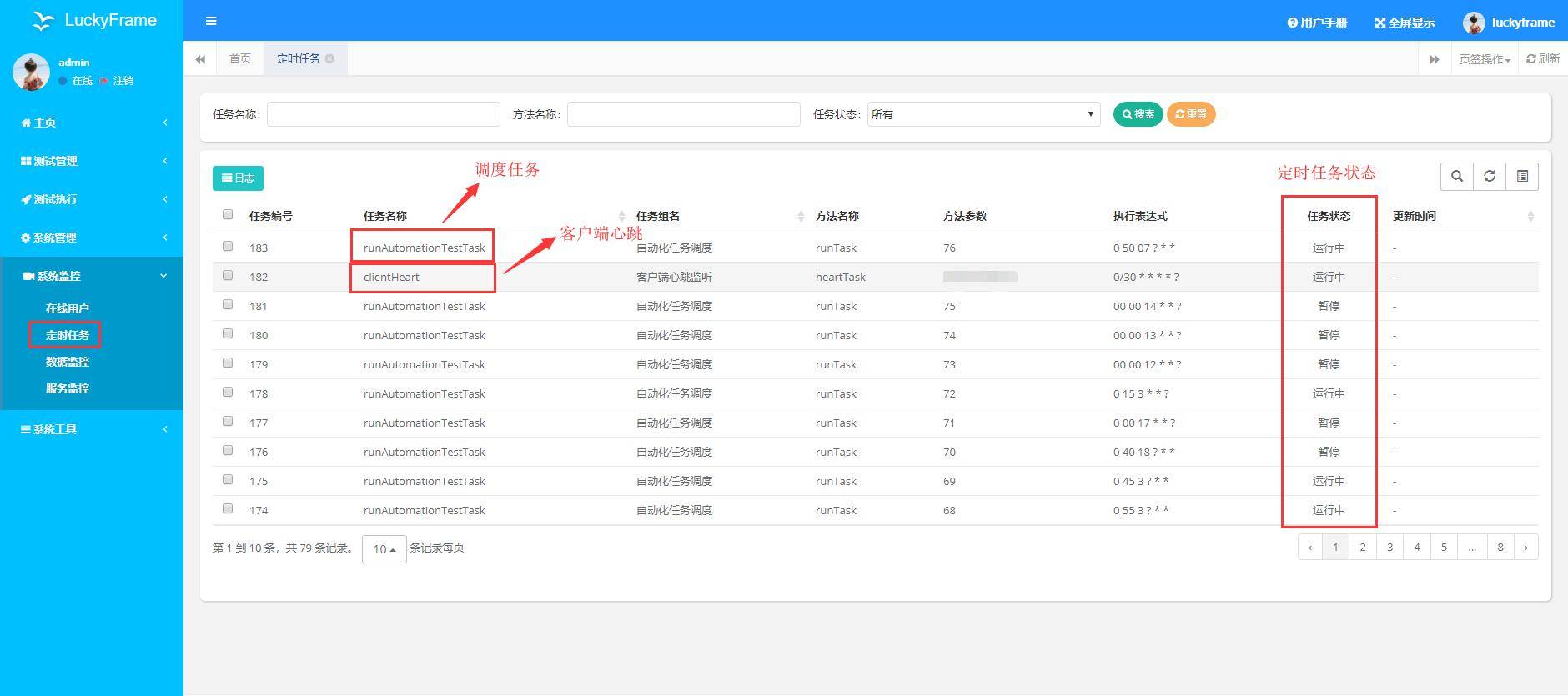The height and width of the screenshot is (696, 1568).
Task: Expand the 系统工具 sidebar menu
Action: 92,429
